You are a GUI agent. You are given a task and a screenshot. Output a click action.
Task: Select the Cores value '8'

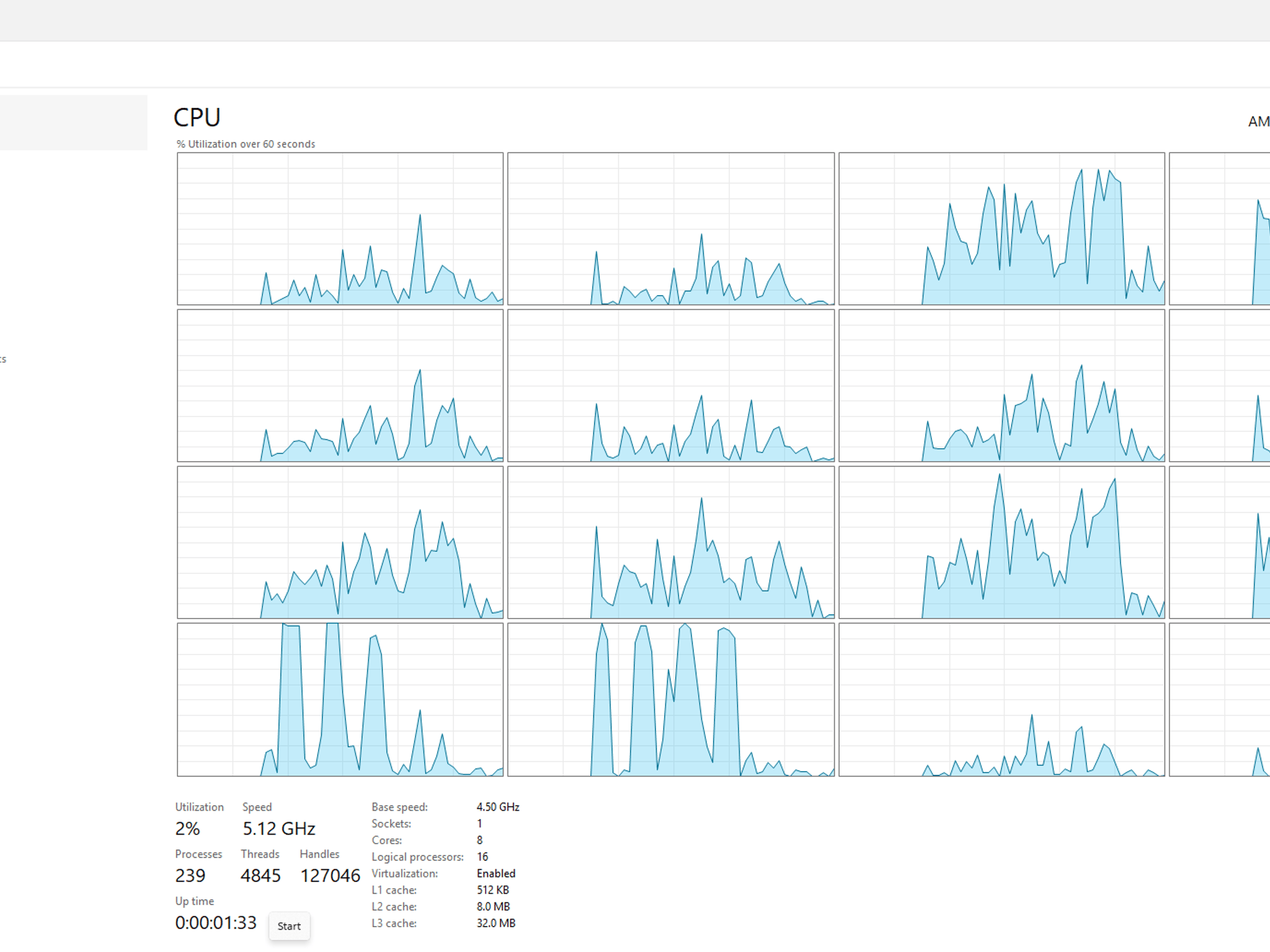coord(479,840)
